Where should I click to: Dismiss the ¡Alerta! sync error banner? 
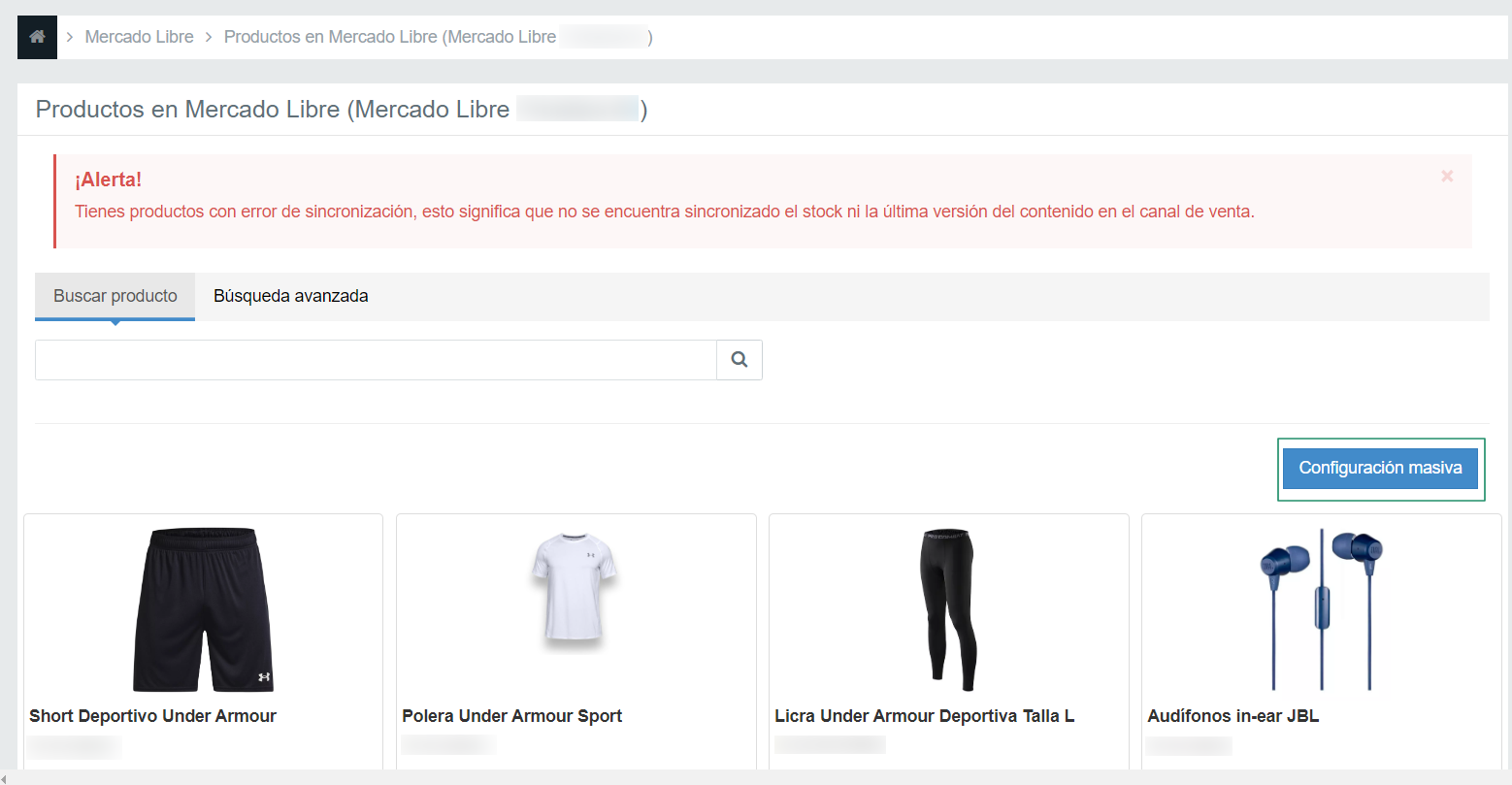(x=1447, y=176)
